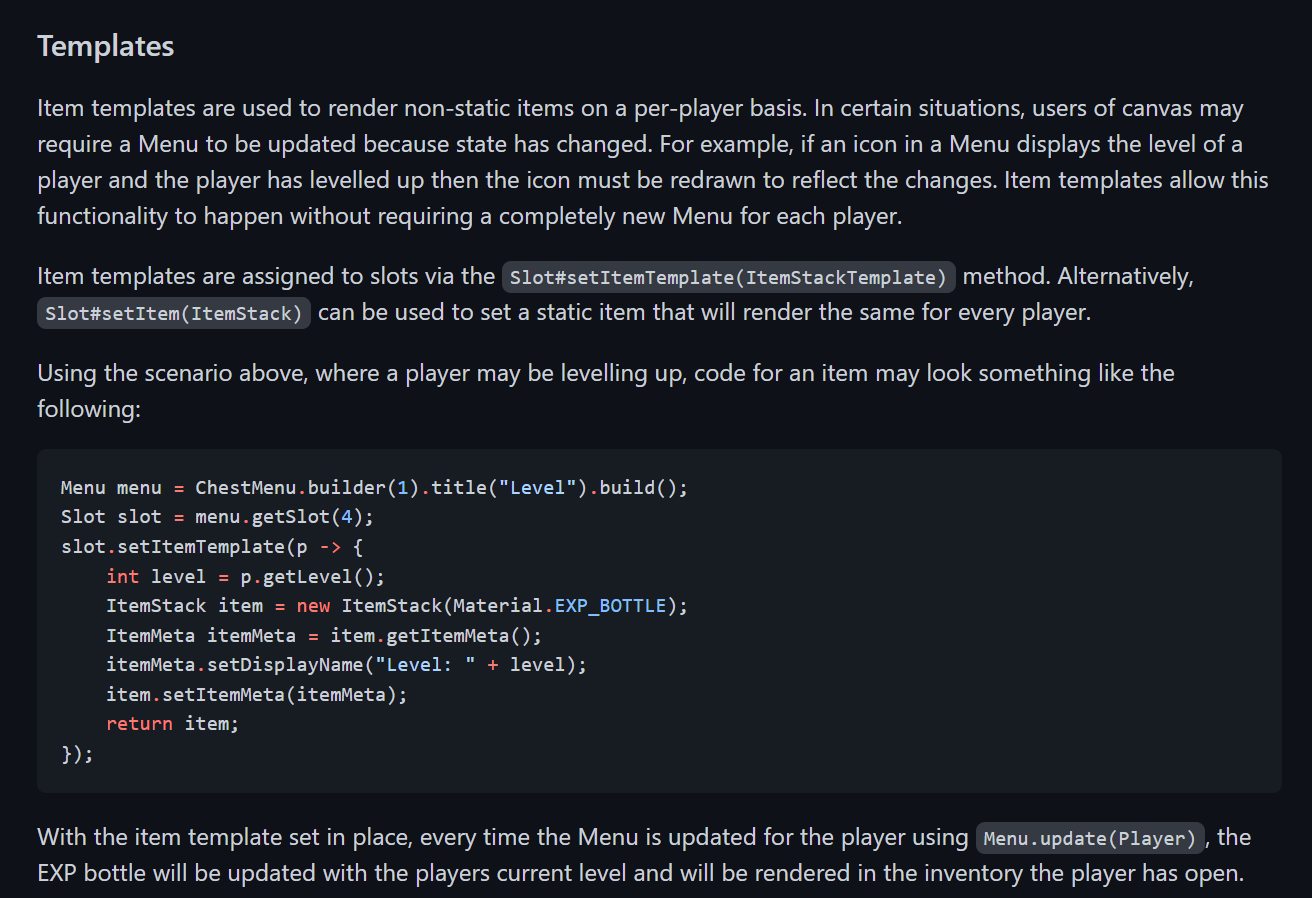Click the setDisplayName code line
This screenshot has width=1312, height=898.
click(x=347, y=665)
